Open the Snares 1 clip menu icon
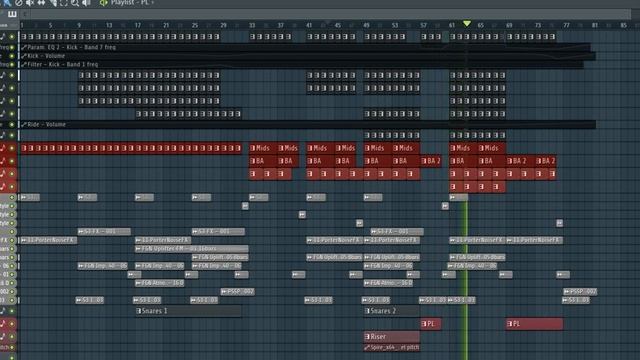Screen dimensions: 640x360 point(138,311)
